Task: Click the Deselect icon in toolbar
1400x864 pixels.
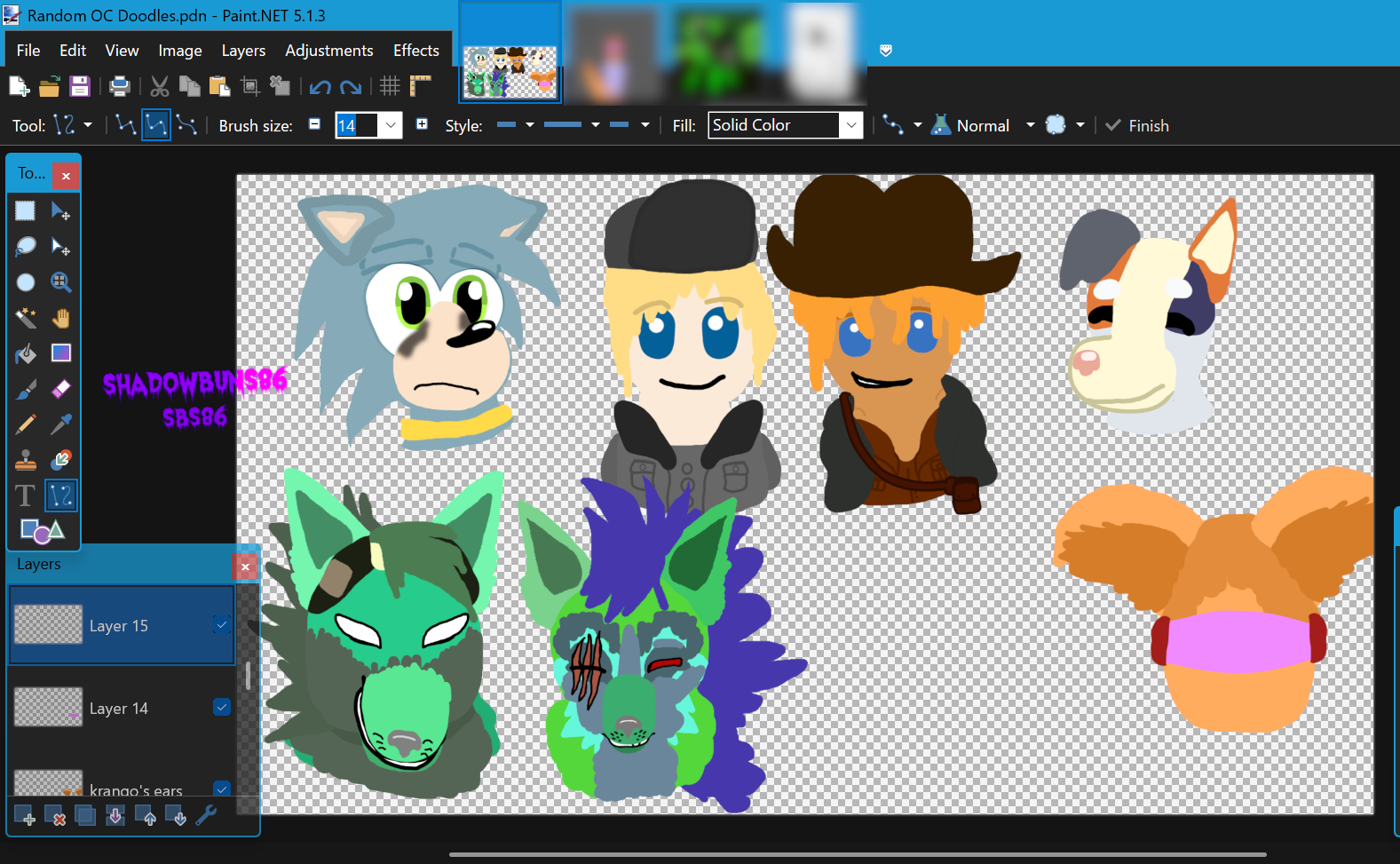Action: click(280, 86)
